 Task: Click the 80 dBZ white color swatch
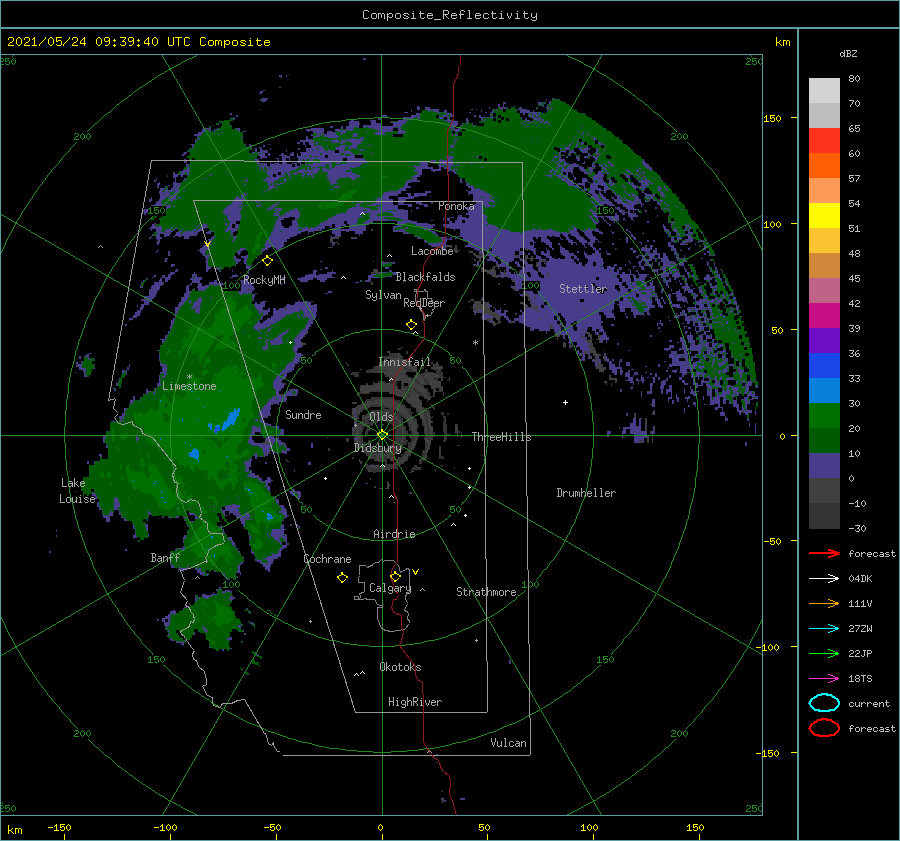point(824,91)
